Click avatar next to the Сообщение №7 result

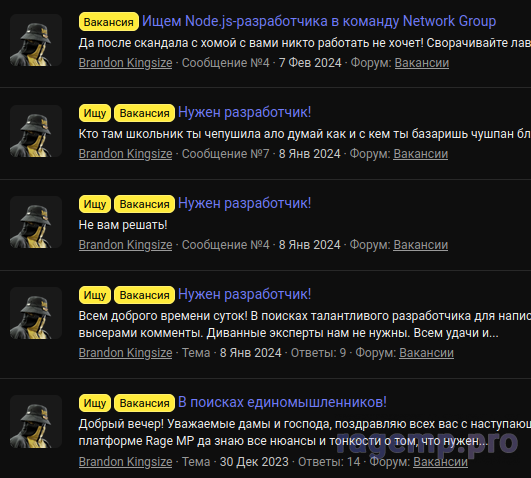tap(36, 131)
